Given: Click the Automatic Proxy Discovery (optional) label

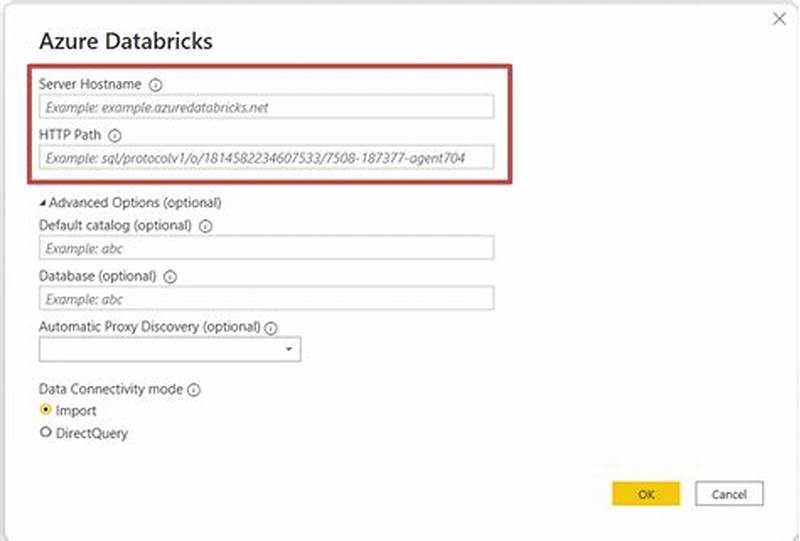Looking at the screenshot, I should [150, 327].
